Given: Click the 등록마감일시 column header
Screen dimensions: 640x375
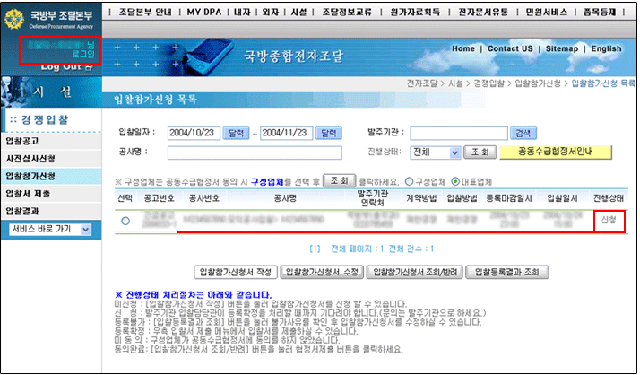Looking at the screenshot, I should (509, 198).
